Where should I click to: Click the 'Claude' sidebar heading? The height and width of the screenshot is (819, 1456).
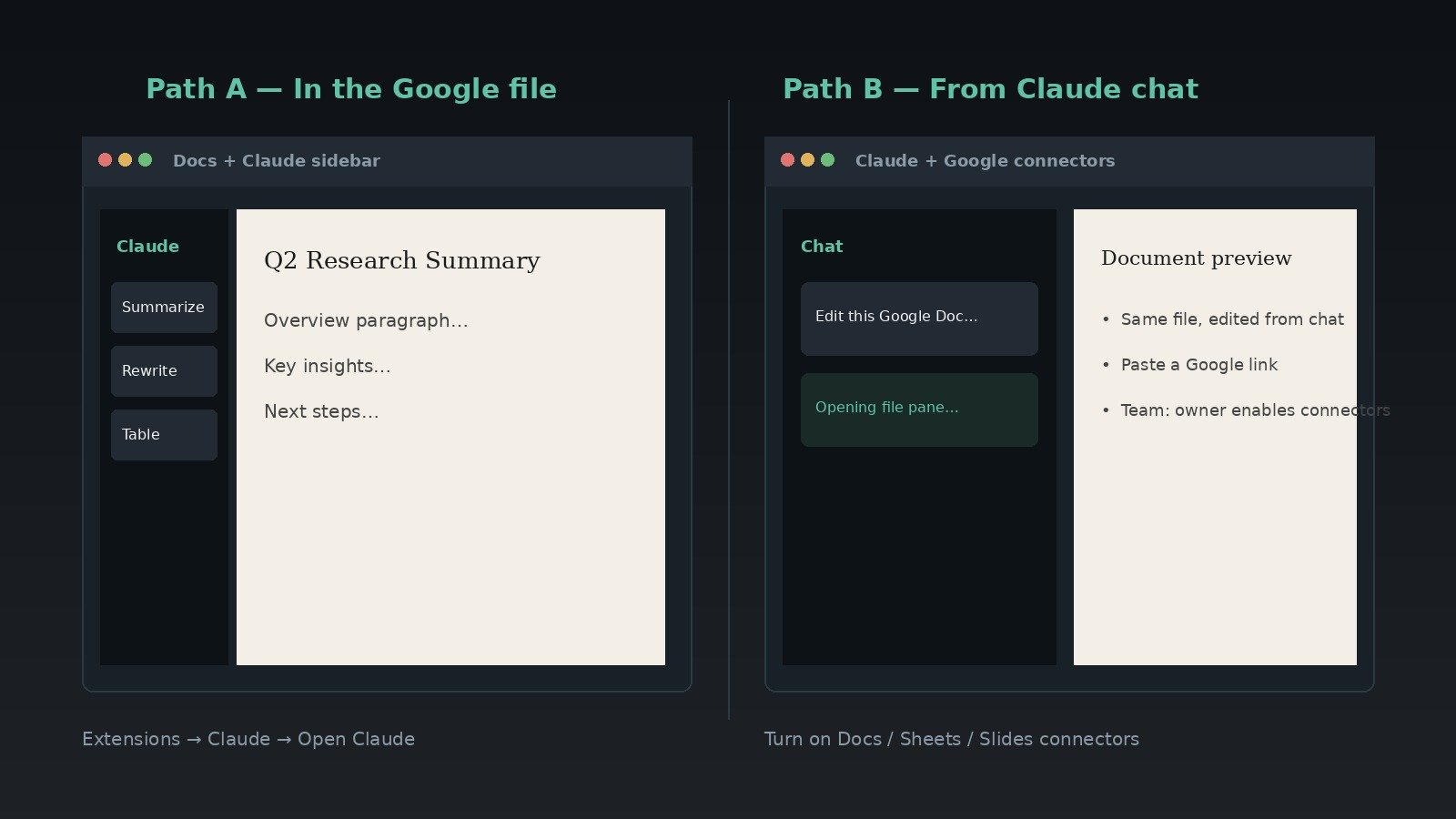click(147, 247)
